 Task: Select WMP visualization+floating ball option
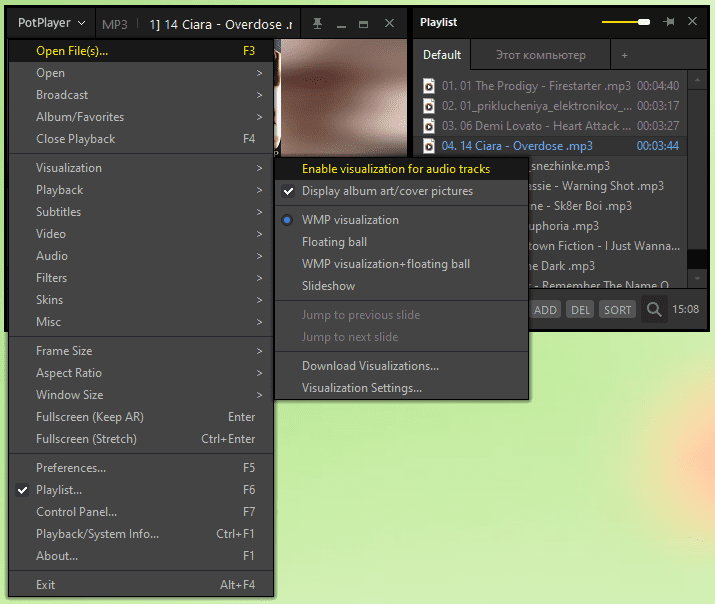click(x=402, y=263)
